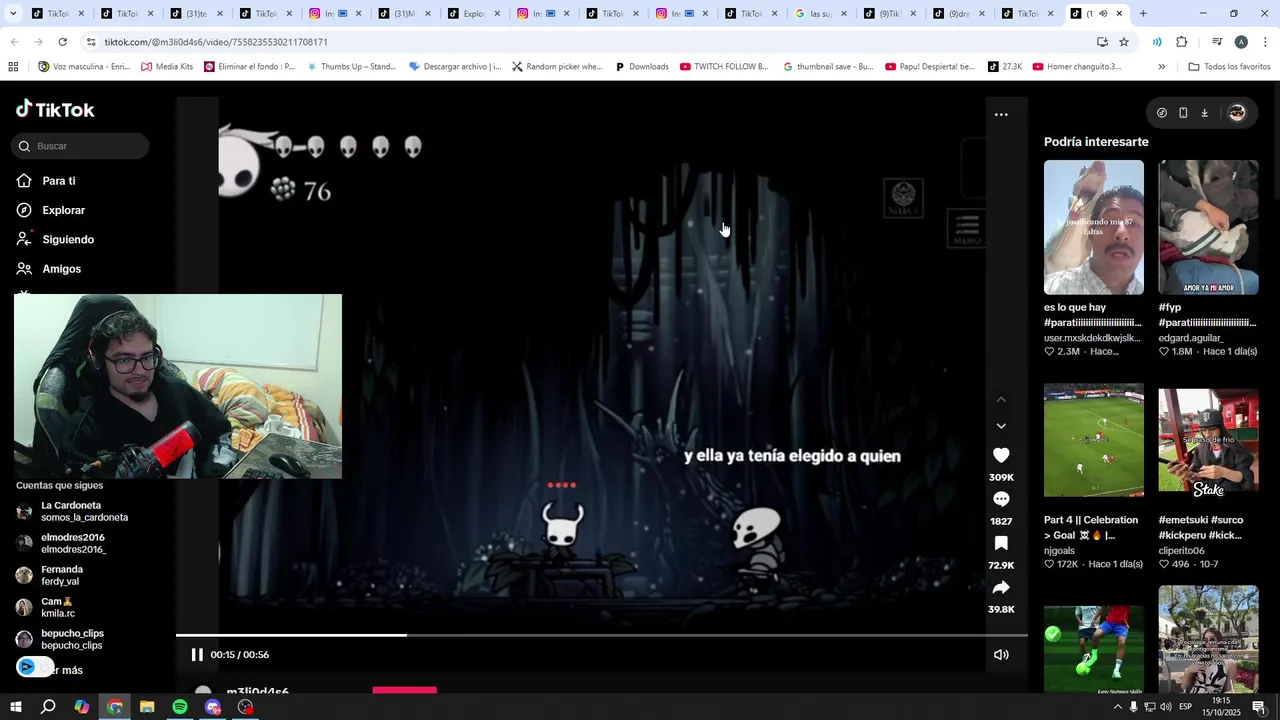The width and height of the screenshot is (1280, 720).
Task: Open Downloads bookmark
Action: pos(641,67)
